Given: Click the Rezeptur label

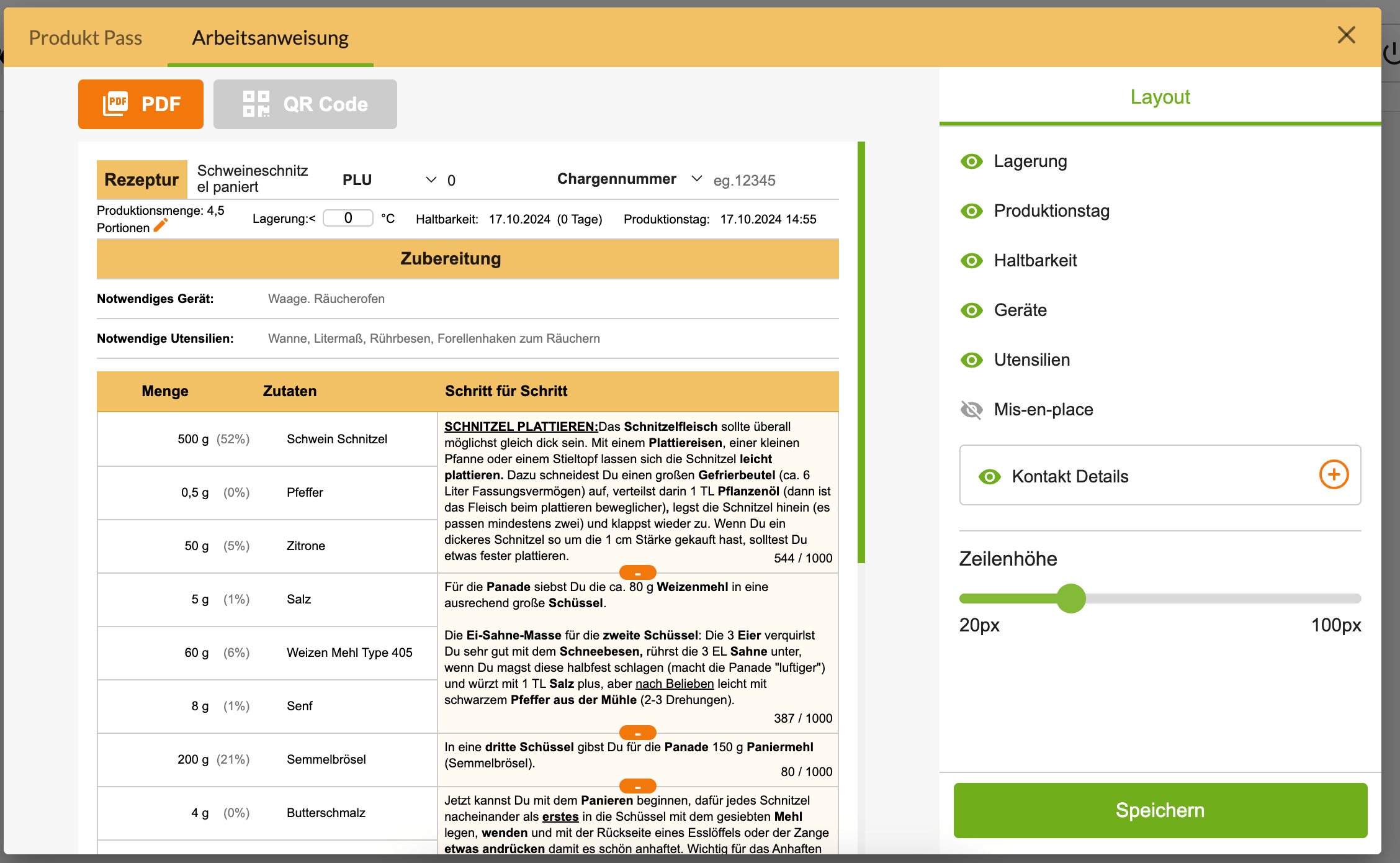Looking at the screenshot, I should [x=141, y=179].
